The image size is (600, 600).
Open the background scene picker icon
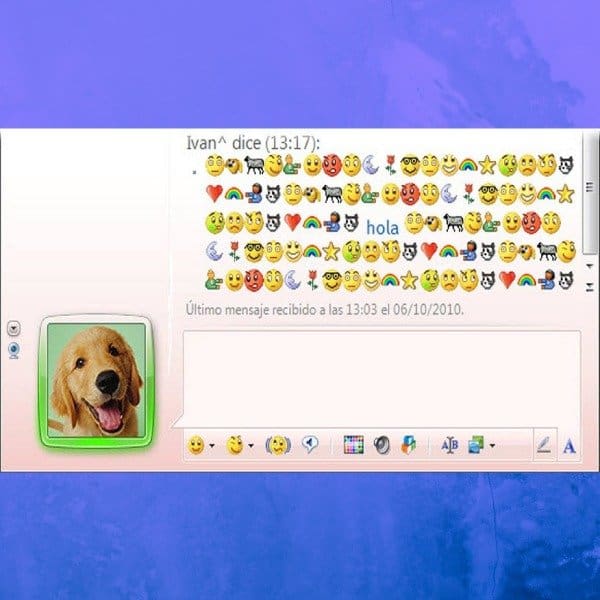pos(476,445)
